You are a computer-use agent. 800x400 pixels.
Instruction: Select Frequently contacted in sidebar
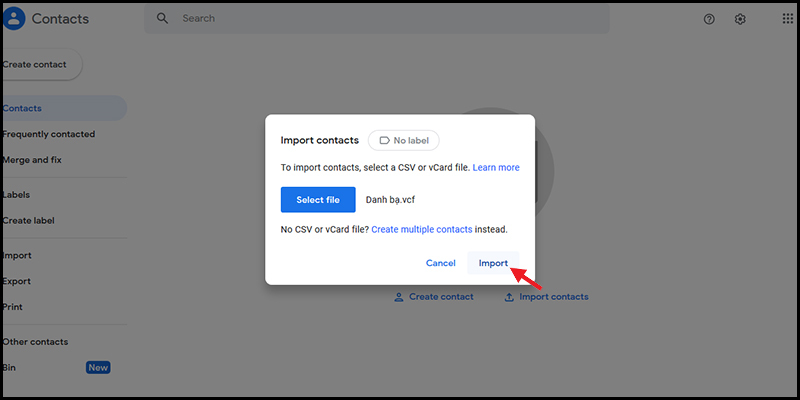click(x=49, y=134)
